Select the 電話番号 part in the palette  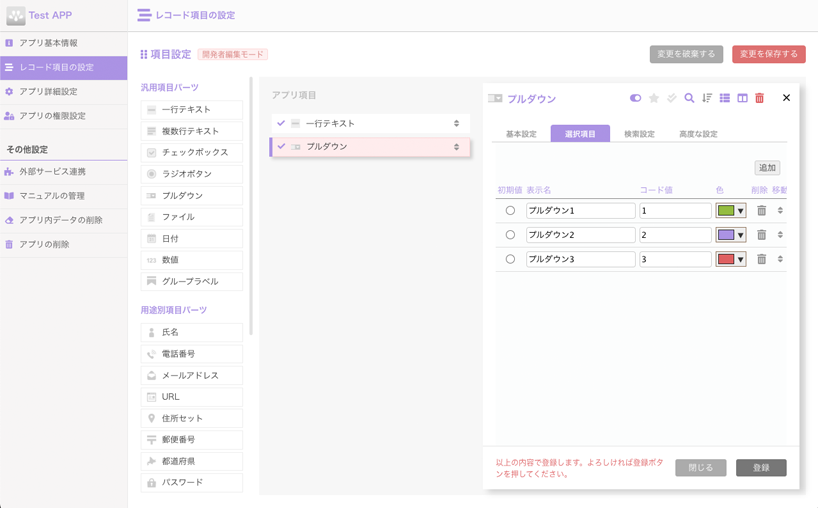(x=191, y=354)
